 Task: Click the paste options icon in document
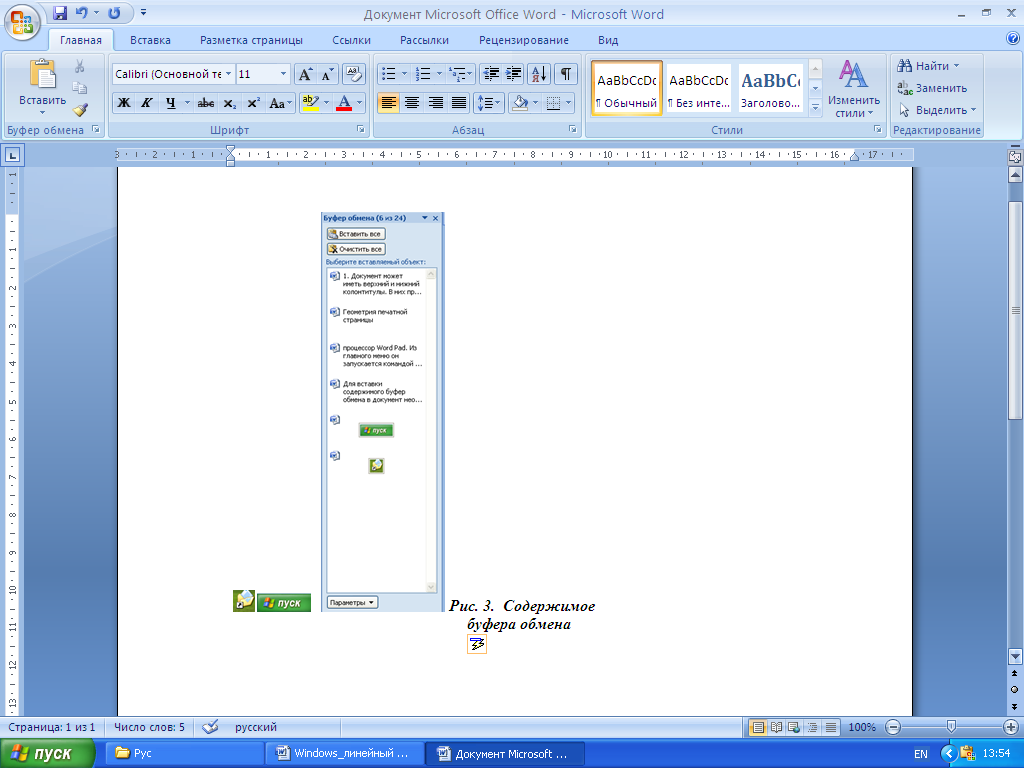pyautogui.click(x=477, y=644)
